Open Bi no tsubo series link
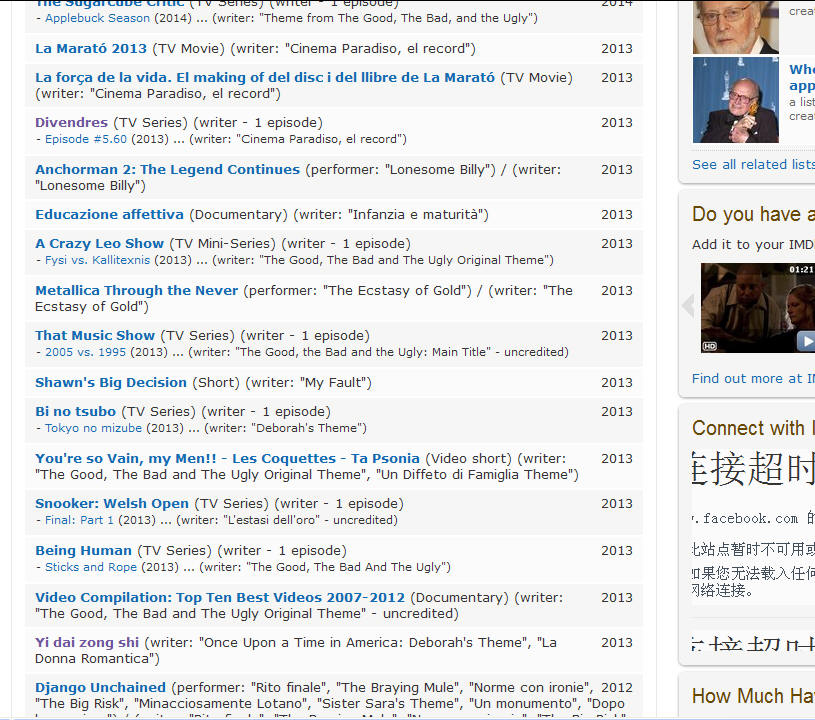This screenshot has height=720, width=815. coord(75,412)
